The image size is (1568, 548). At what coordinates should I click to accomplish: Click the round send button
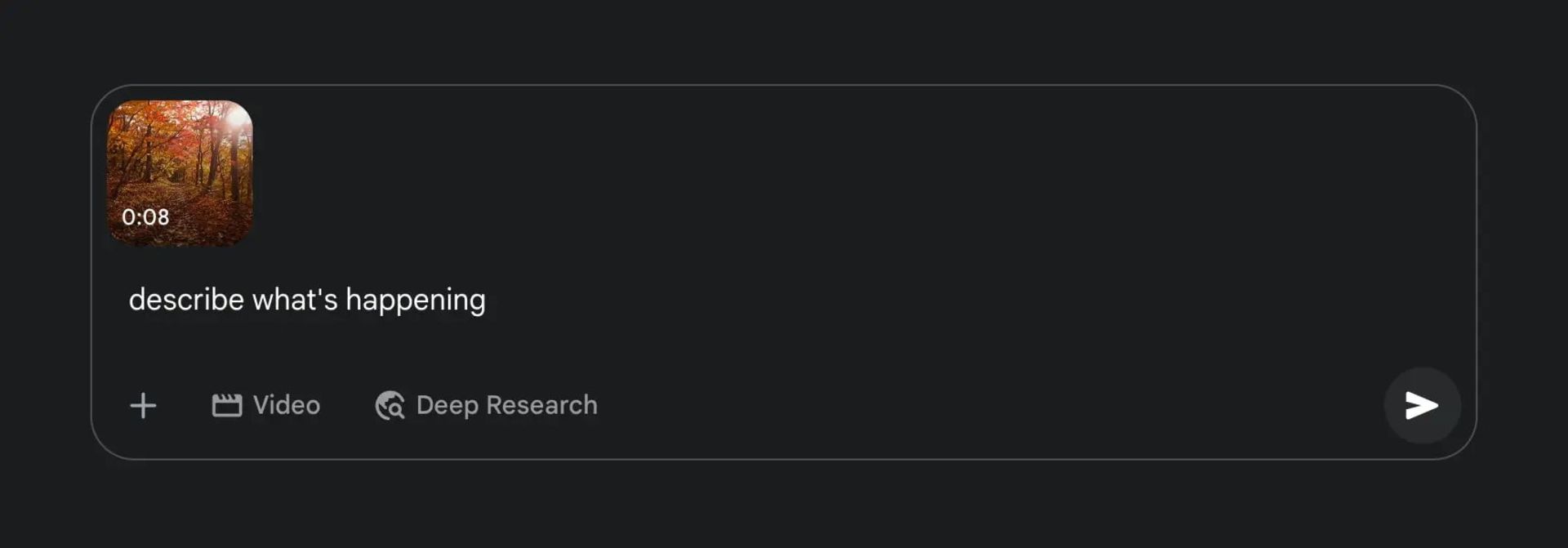click(x=1422, y=405)
